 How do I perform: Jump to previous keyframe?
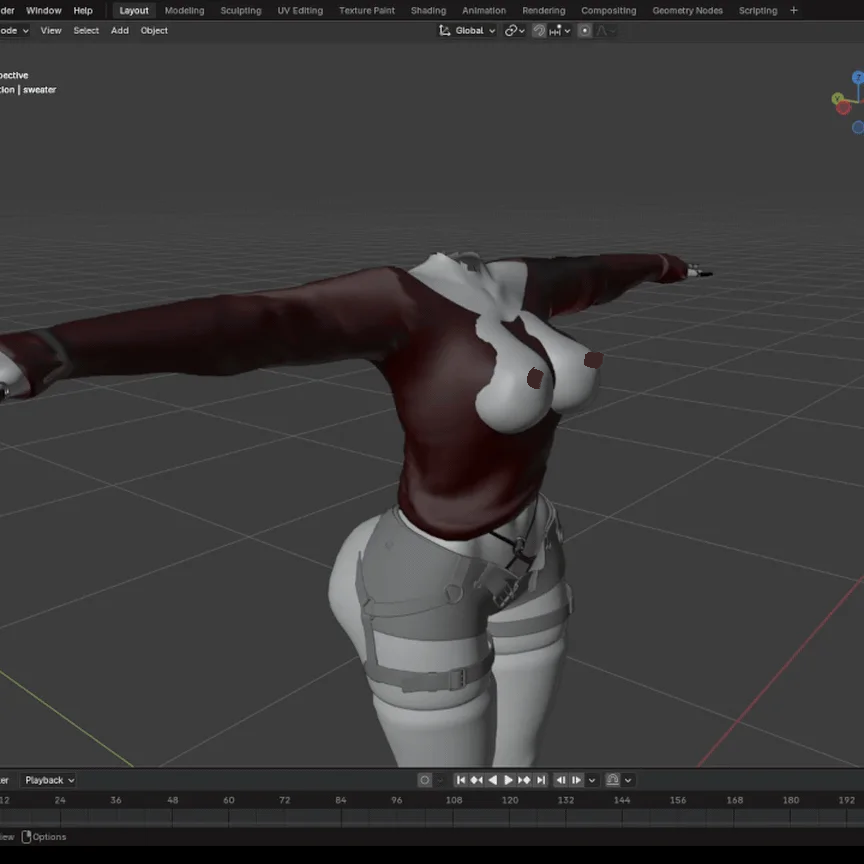(x=477, y=780)
